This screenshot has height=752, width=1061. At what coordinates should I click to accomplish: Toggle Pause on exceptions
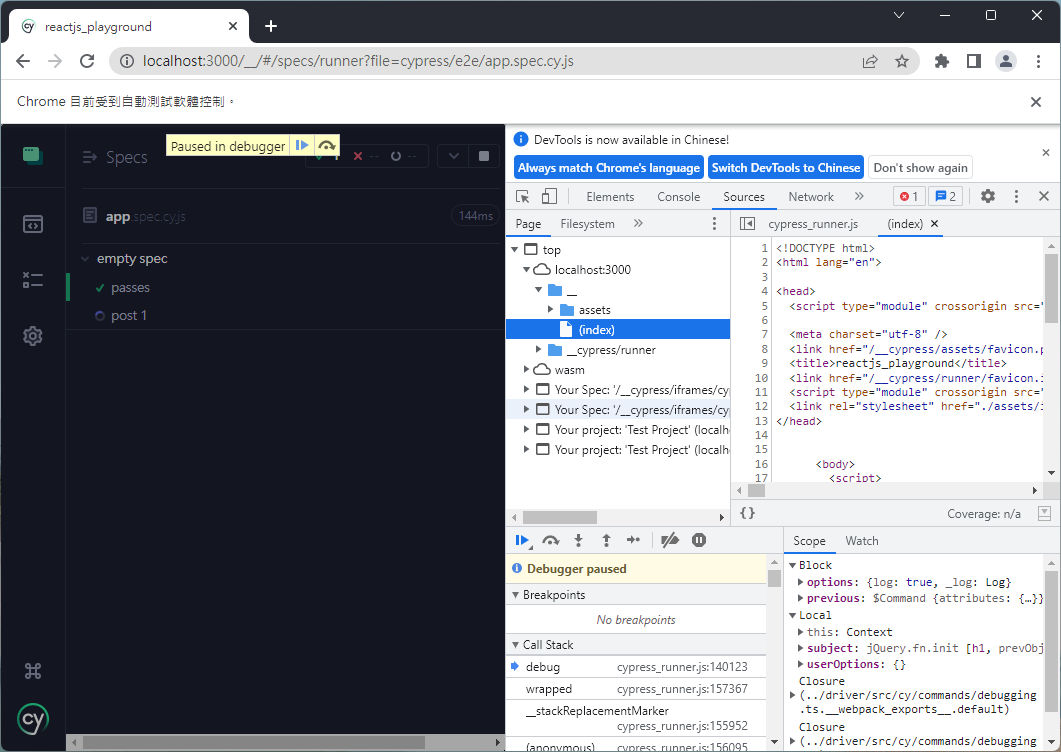[699, 540]
